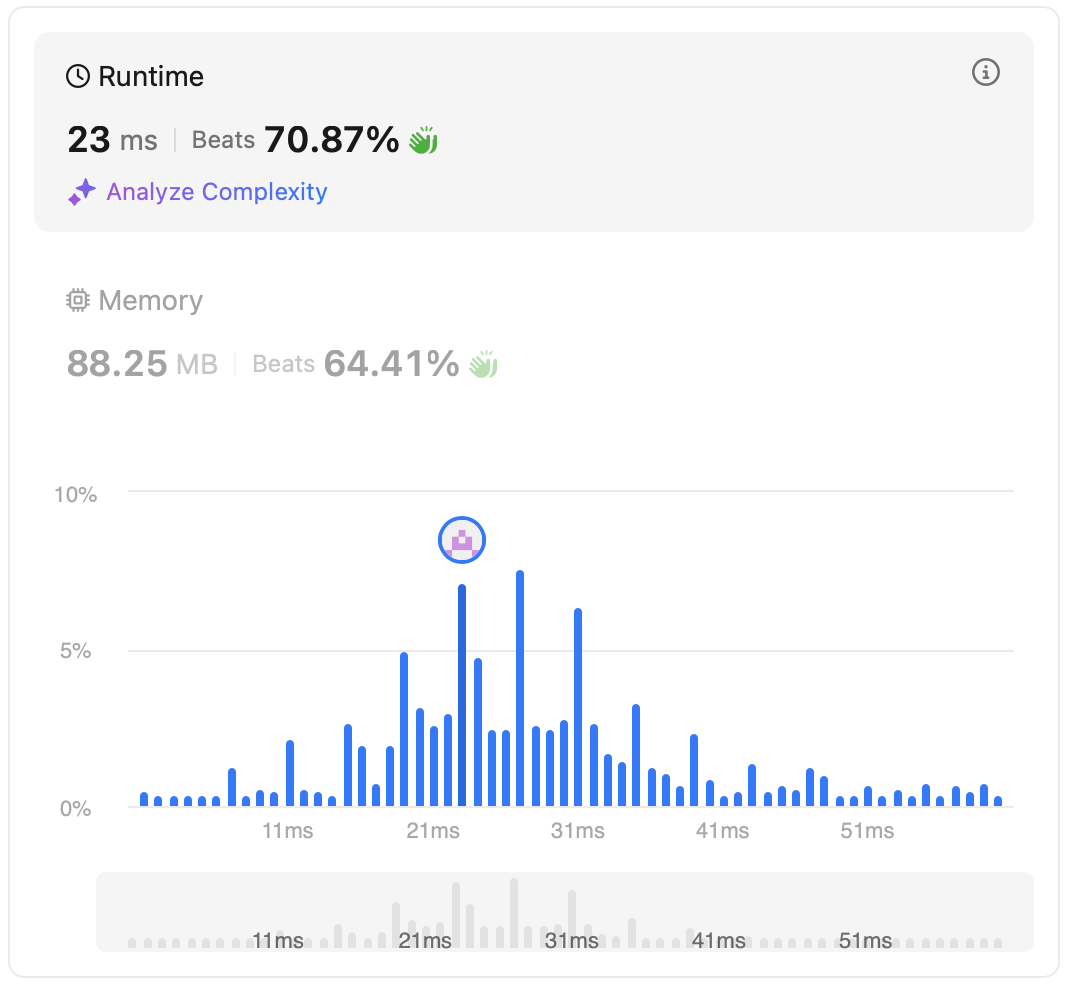Select the highlighted bar beneath the avatar marker
Viewport: 1074px width, 992px height.
pyautogui.click(x=462, y=695)
